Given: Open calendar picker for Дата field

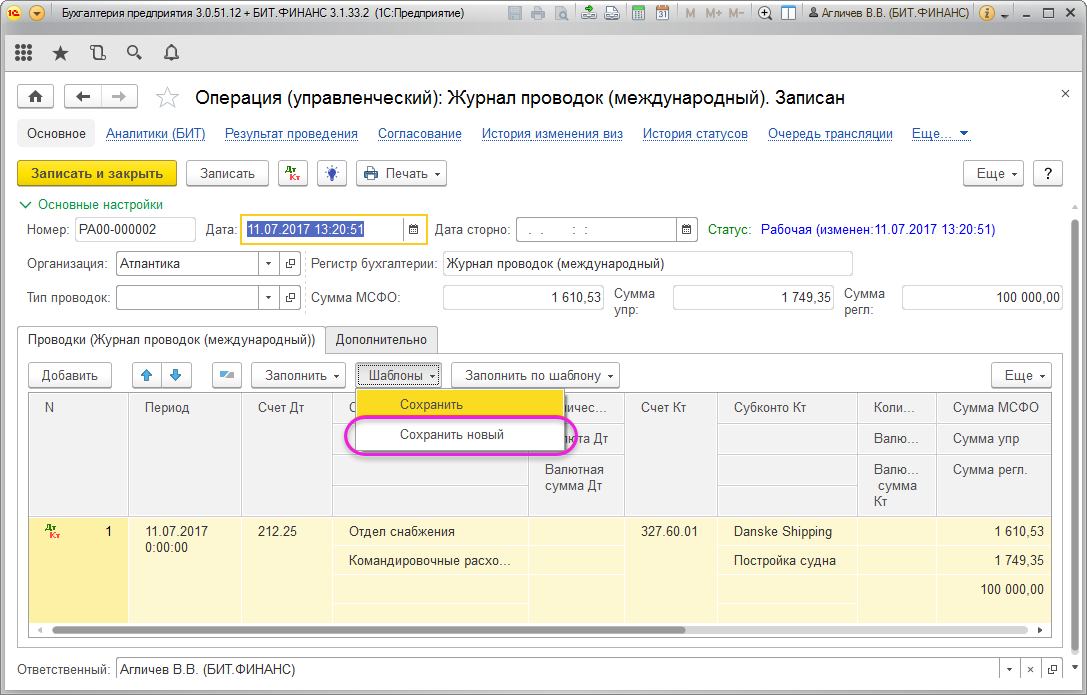Looking at the screenshot, I should (x=414, y=229).
